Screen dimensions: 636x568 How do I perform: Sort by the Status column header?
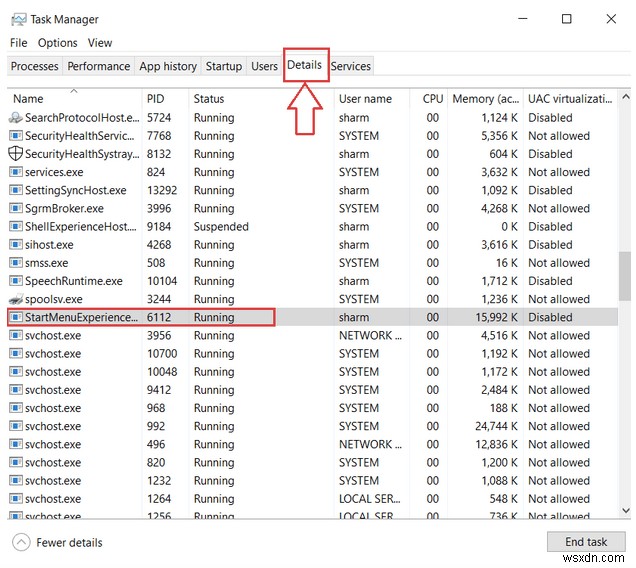point(262,99)
